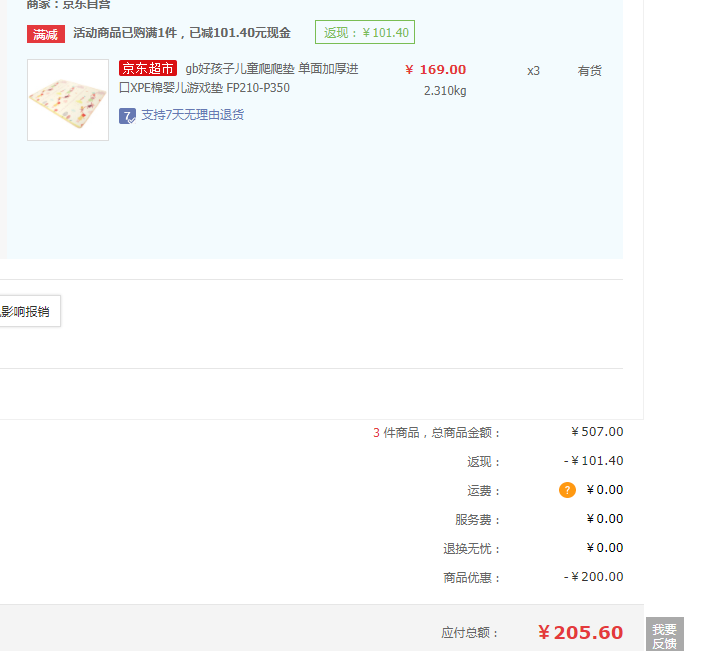Click the 返现：￥101.40 green box

(x=365, y=32)
